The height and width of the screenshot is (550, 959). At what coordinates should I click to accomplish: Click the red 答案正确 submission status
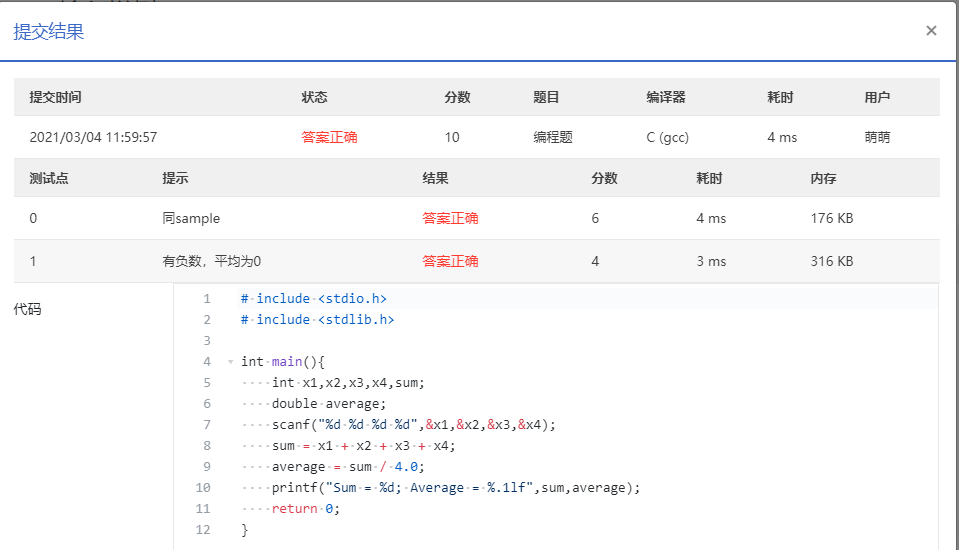(x=329, y=137)
